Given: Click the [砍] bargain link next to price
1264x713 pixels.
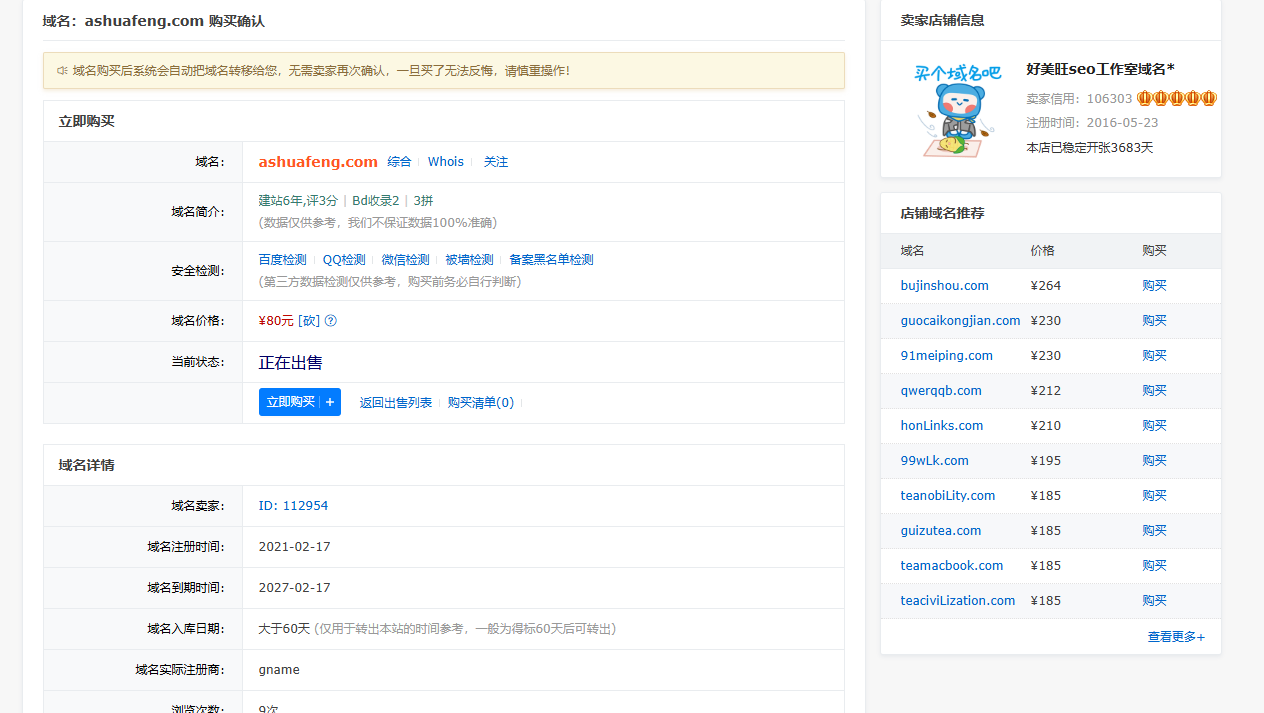Looking at the screenshot, I should [309, 321].
